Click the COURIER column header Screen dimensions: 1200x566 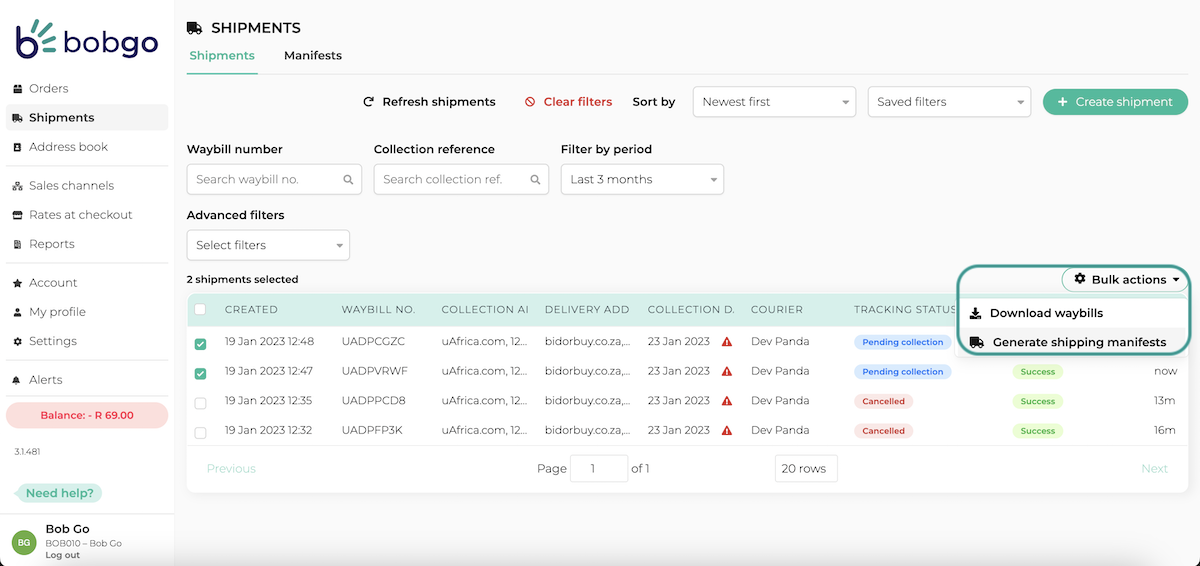[x=777, y=310]
